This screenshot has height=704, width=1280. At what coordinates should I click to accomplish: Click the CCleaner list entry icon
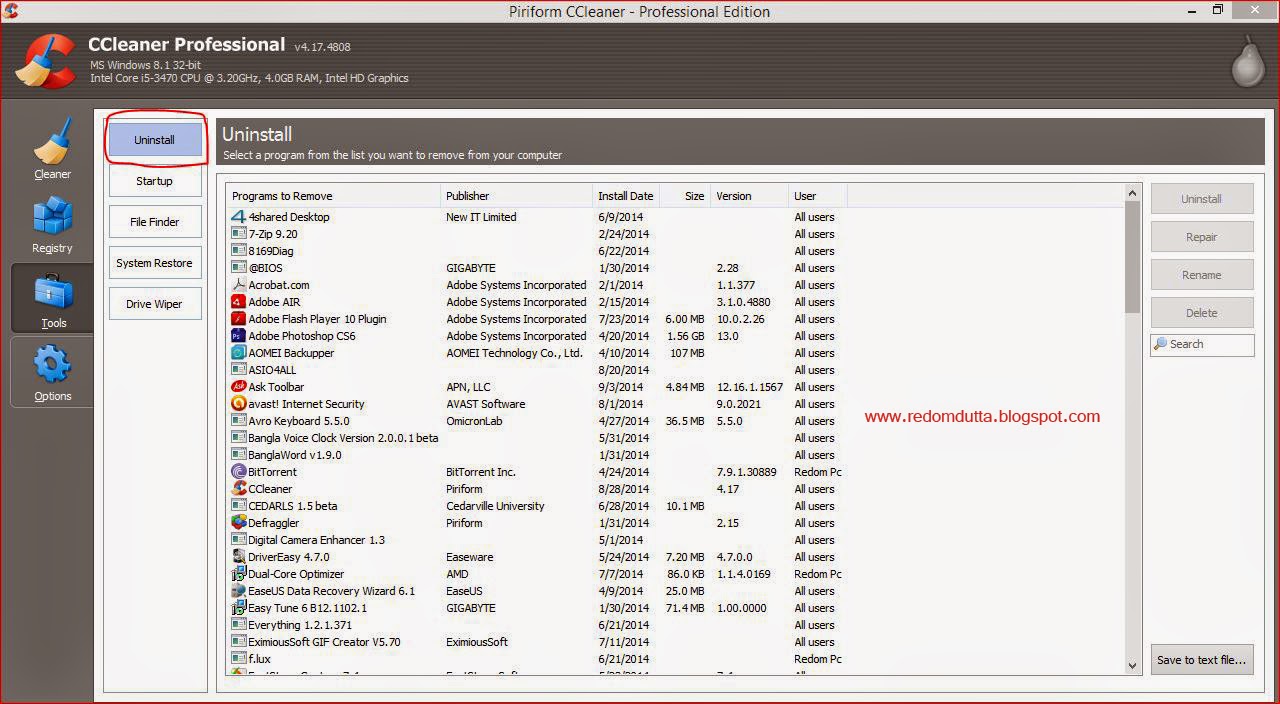coord(238,489)
